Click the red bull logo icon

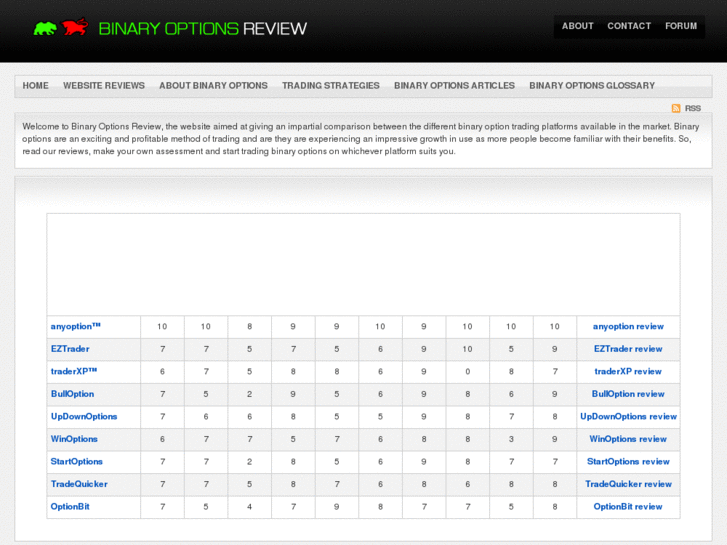click(75, 27)
